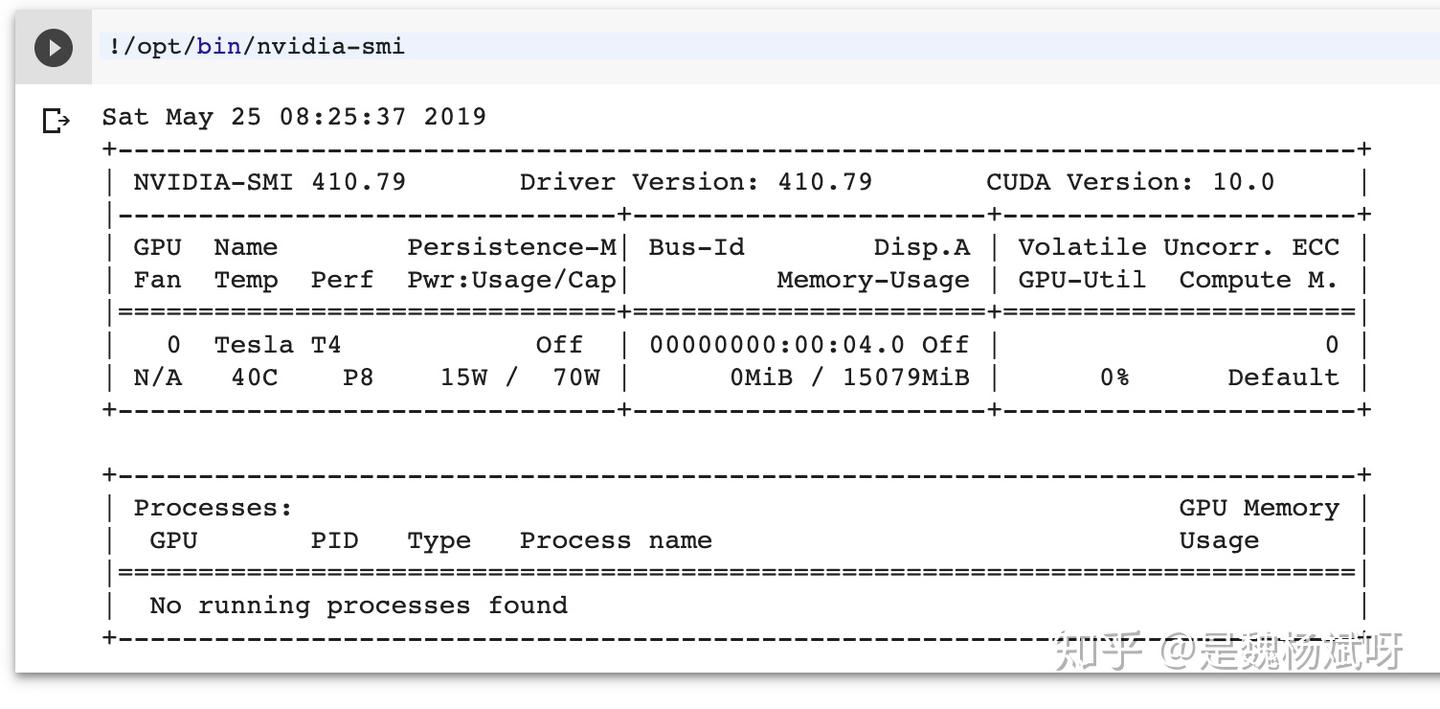Click the 'No running processes found' message
The width and height of the screenshot is (1440, 709).
coord(358,606)
